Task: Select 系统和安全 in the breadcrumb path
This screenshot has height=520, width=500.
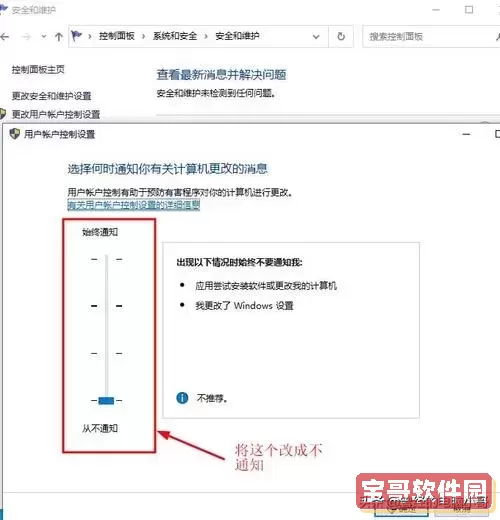Action: [x=175, y=36]
